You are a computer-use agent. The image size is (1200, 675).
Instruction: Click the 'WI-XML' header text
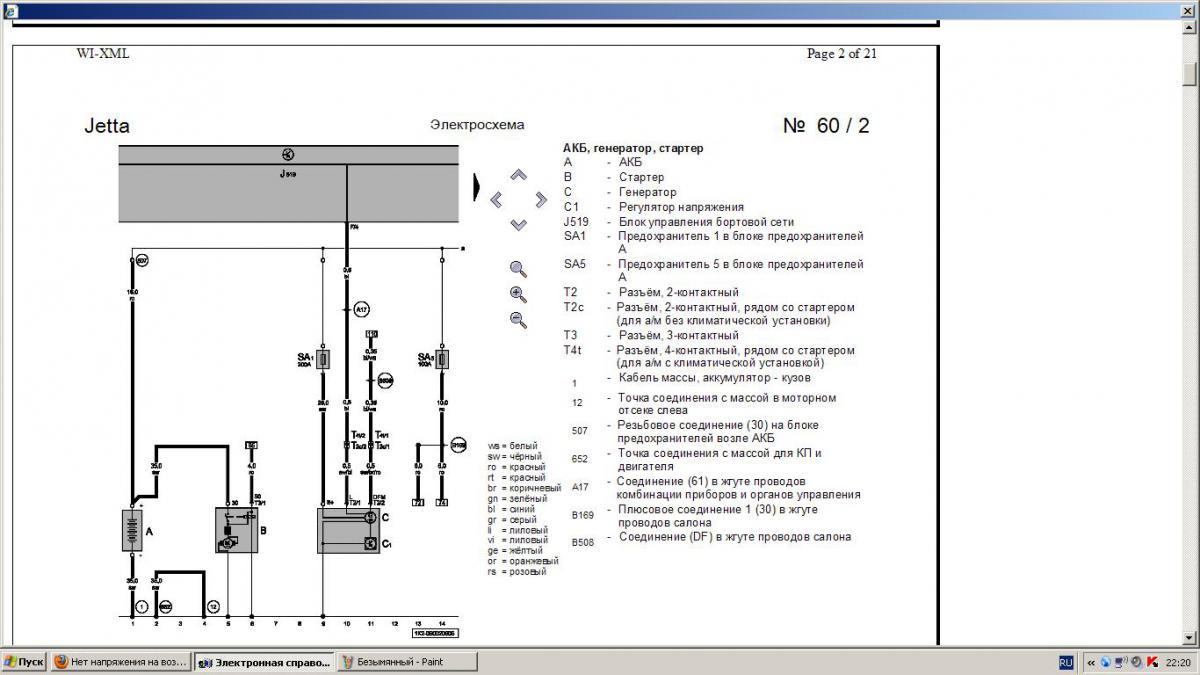[x=103, y=54]
